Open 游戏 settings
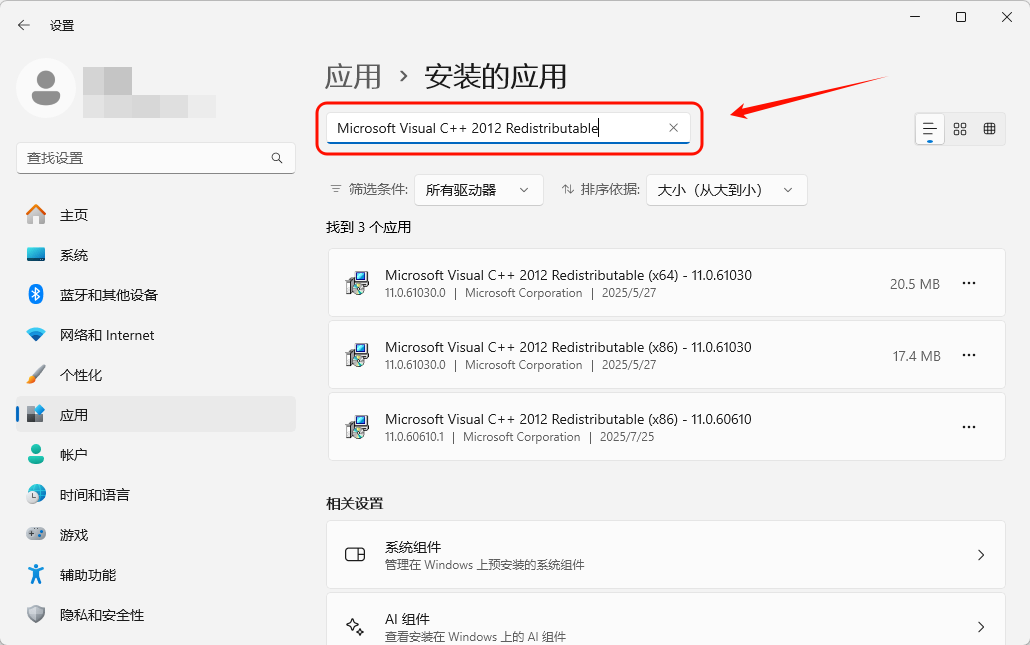 (156, 535)
